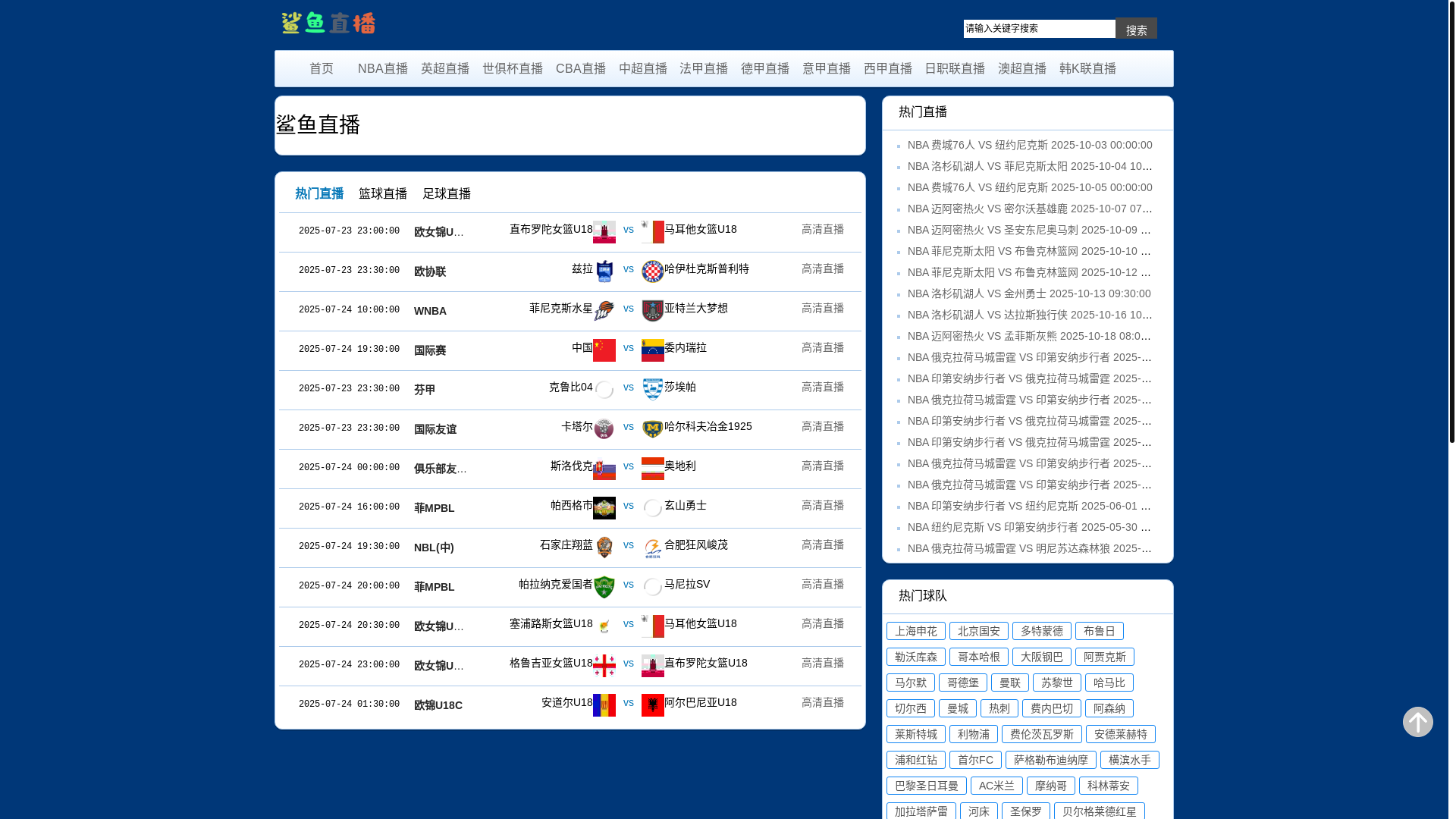Image resolution: width=1456 pixels, height=819 pixels.
Task: Click the 直布罗陀女篮U18 flag icon in the 23:00 row
Action: pyautogui.click(x=604, y=232)
